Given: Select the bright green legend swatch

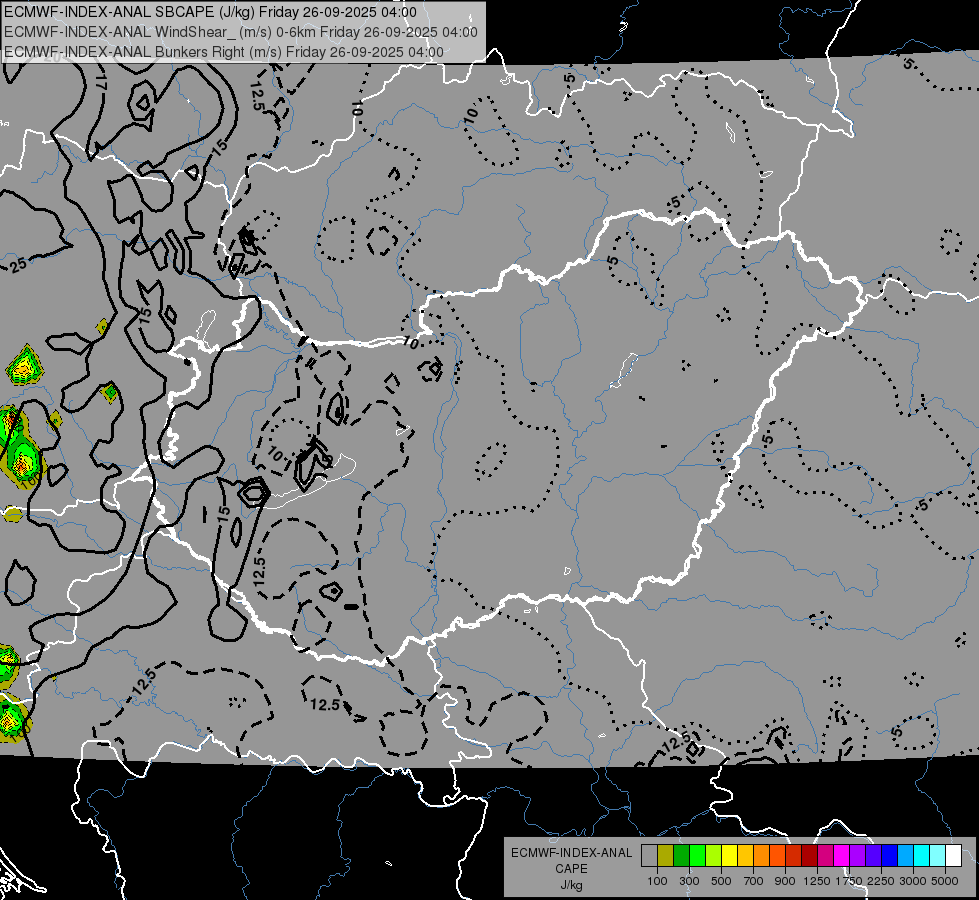Looking at the screenshot, I should pyautogui.click(x=697, y=856).
